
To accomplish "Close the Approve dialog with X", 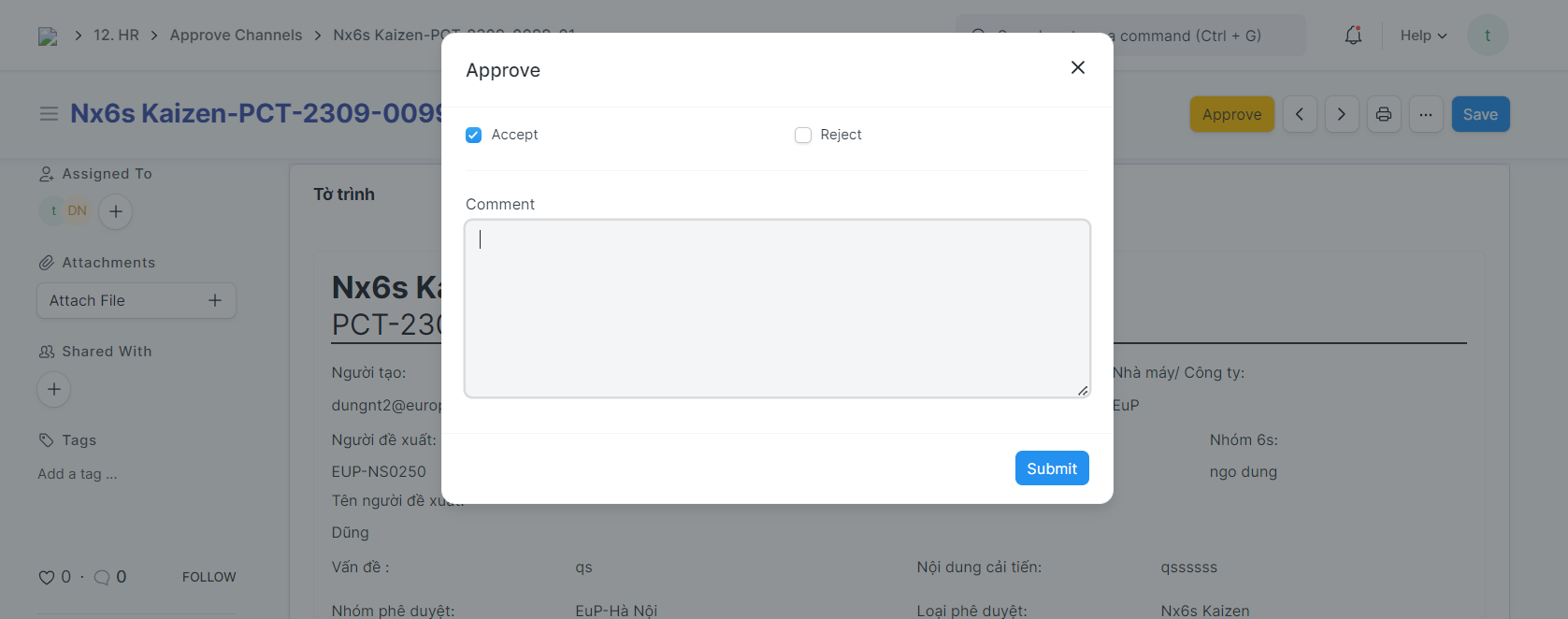I will coord(1077,67).
